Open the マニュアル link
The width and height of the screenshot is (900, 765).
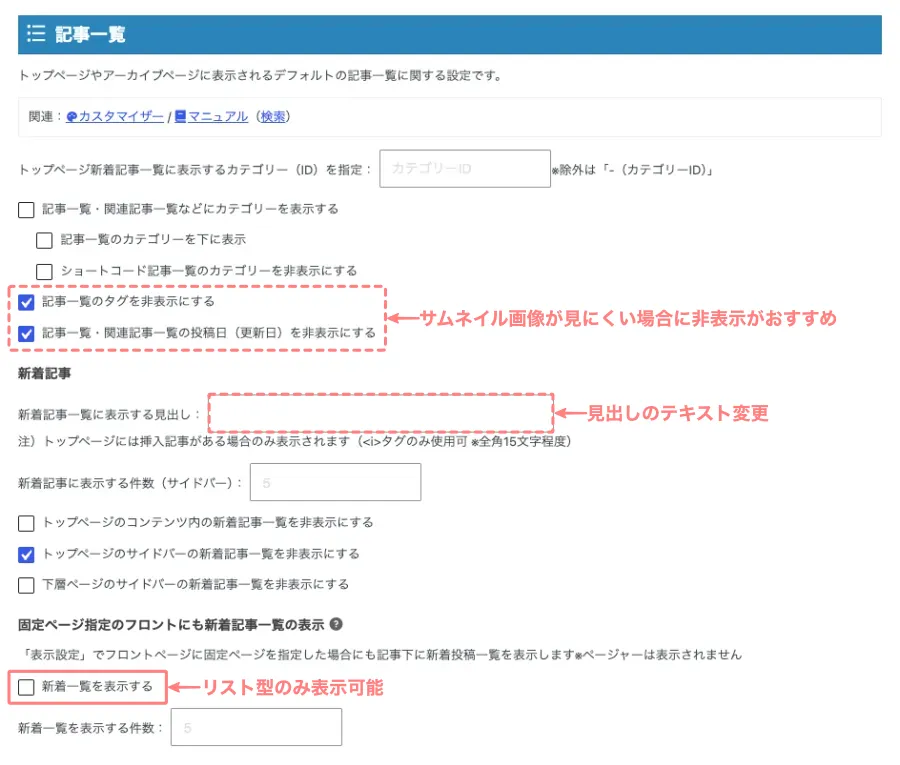coord(218,117)
